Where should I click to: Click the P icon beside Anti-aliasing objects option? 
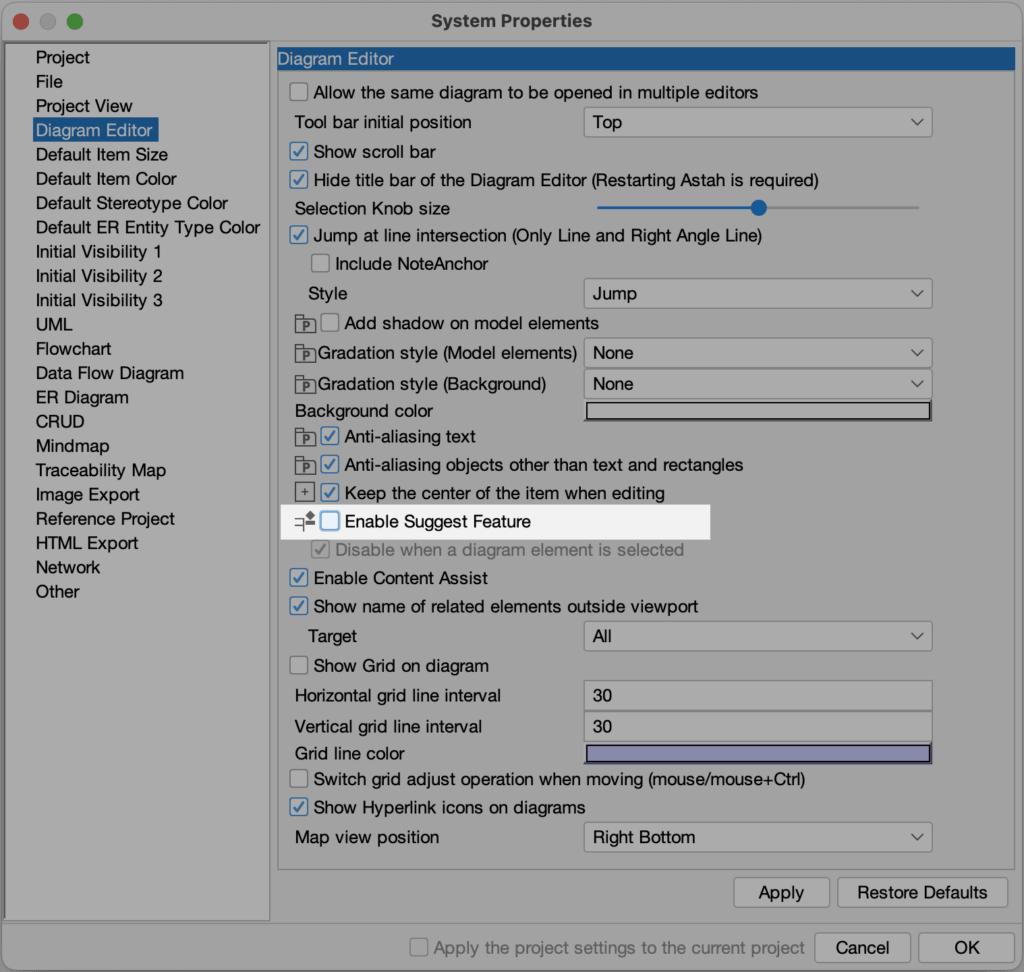(305, 465)
